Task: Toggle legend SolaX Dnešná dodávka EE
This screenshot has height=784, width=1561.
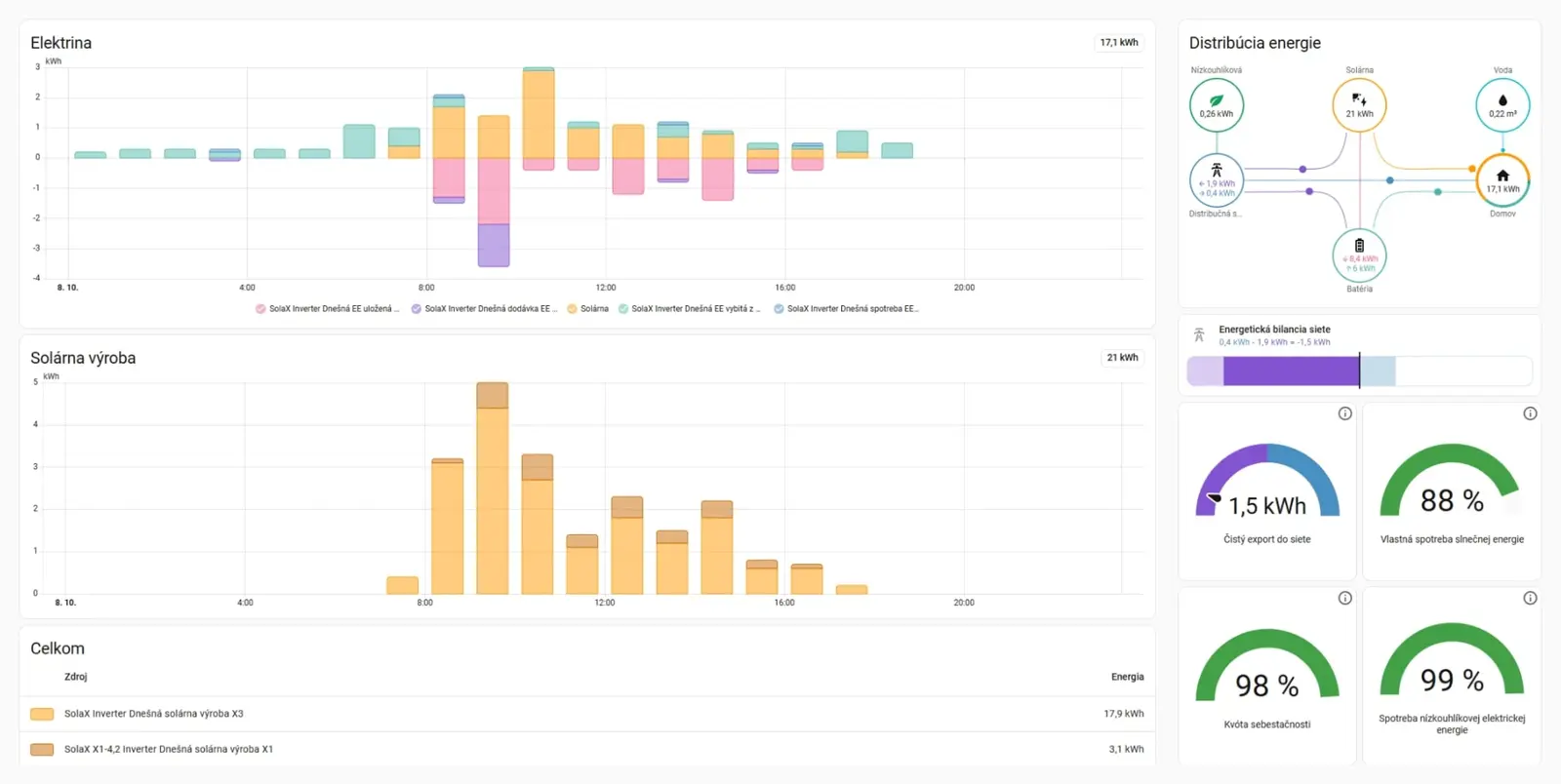Action: coord(484,309)
